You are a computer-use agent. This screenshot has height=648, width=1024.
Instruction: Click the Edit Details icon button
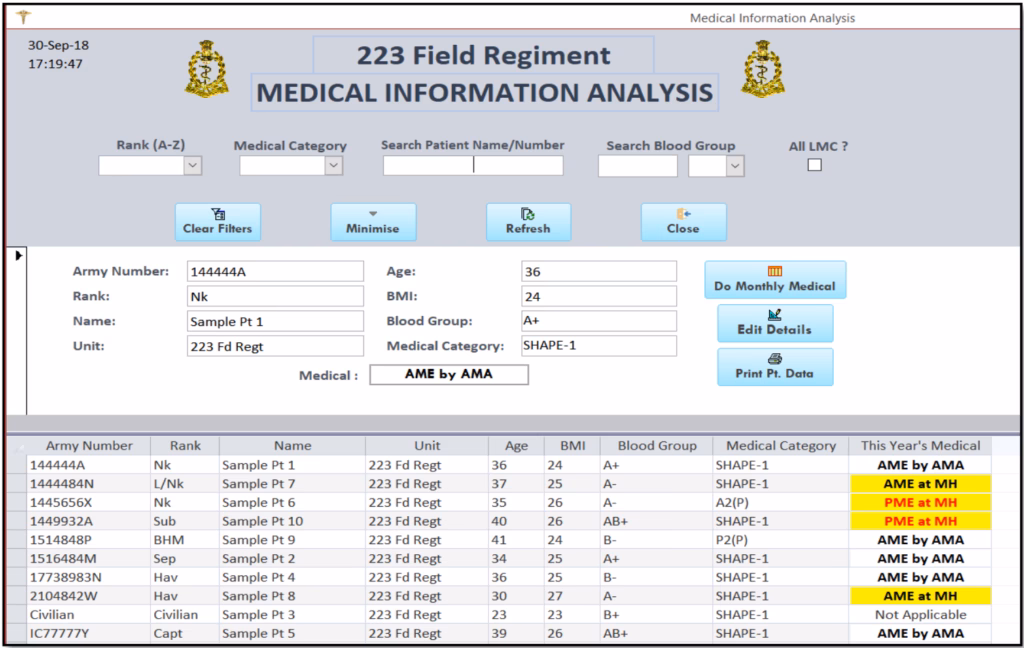(x=774, y=323)
